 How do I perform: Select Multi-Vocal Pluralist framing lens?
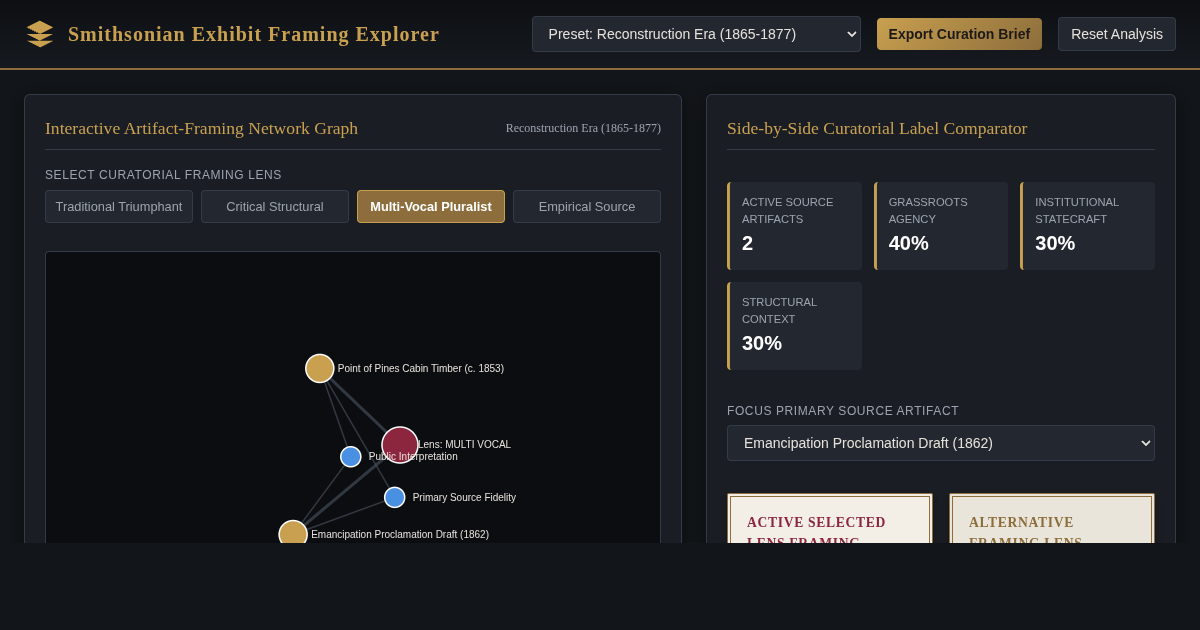pos(431,207)
